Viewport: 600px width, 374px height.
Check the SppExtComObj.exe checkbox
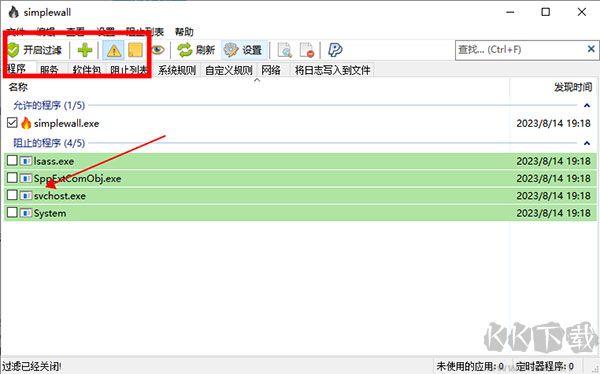point(12,178)
